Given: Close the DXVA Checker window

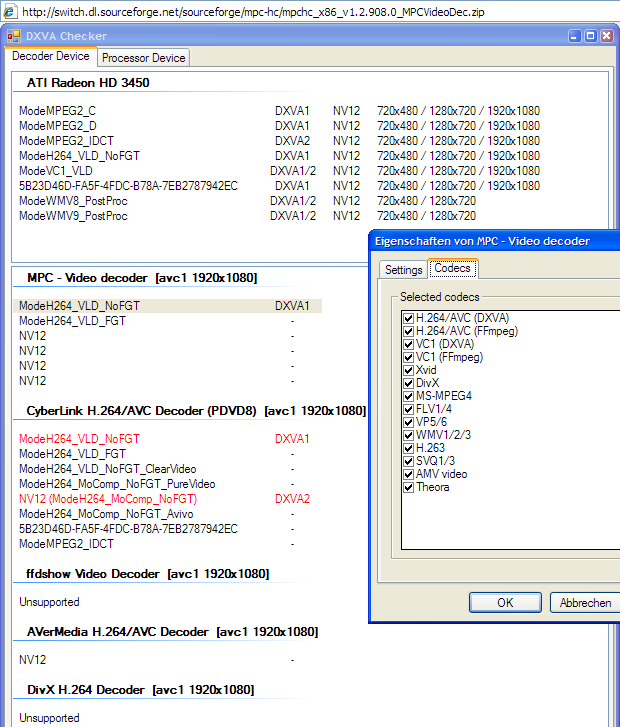Looking at the screenshot, I should (x=607, y=36).
